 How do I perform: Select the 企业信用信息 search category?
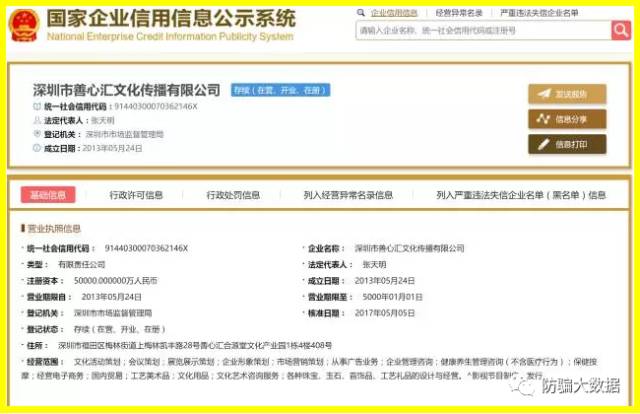pyautogui.click(x=394, y=13)
